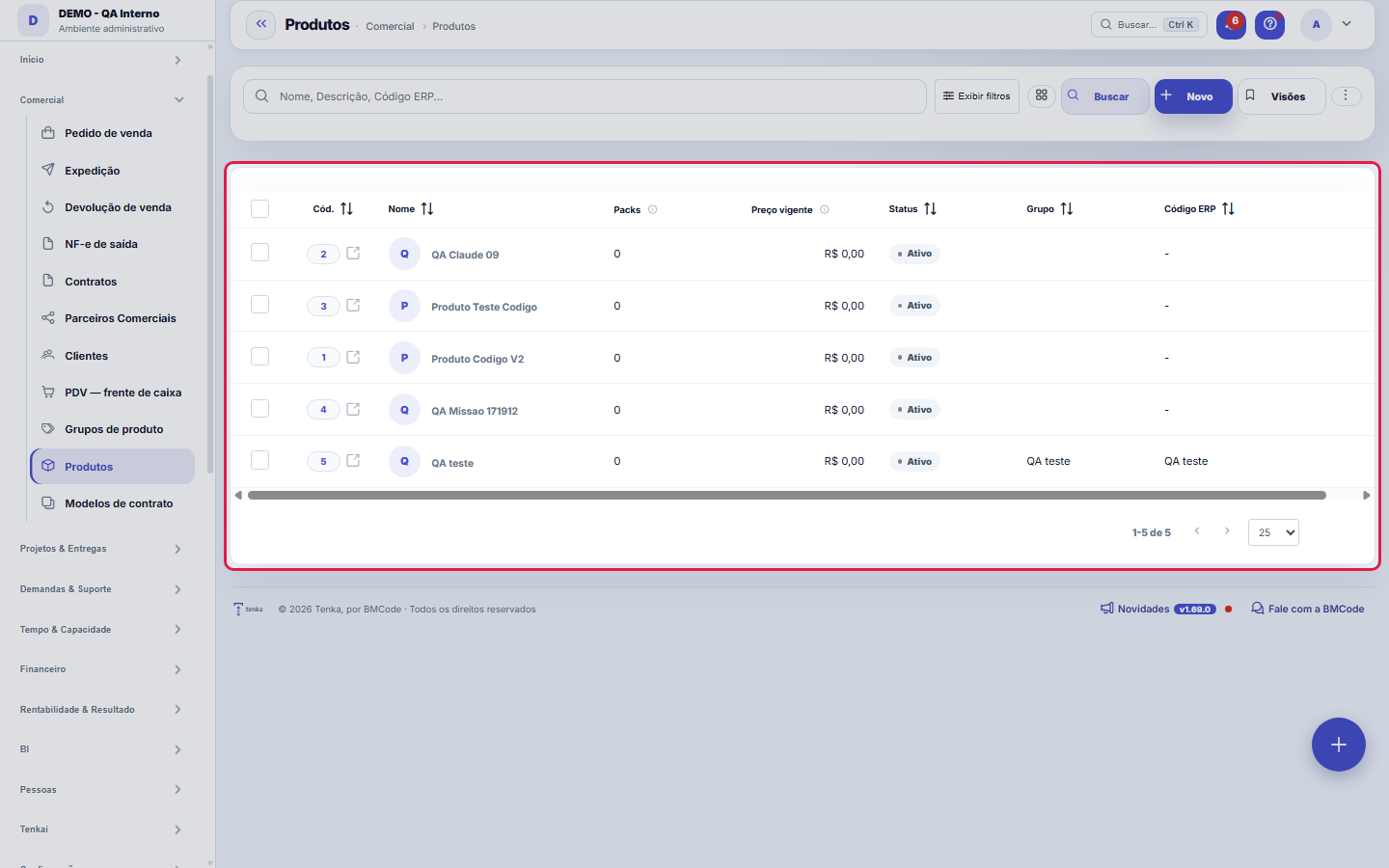Open external link icon for QA teste
The width and height of the screenshot is (1389, 868).
(353, 461)
